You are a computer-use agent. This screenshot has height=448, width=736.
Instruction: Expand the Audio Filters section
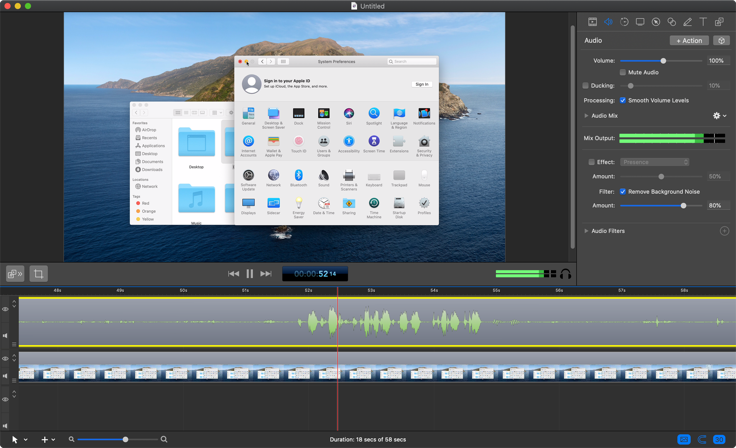[x=586, y=231]
